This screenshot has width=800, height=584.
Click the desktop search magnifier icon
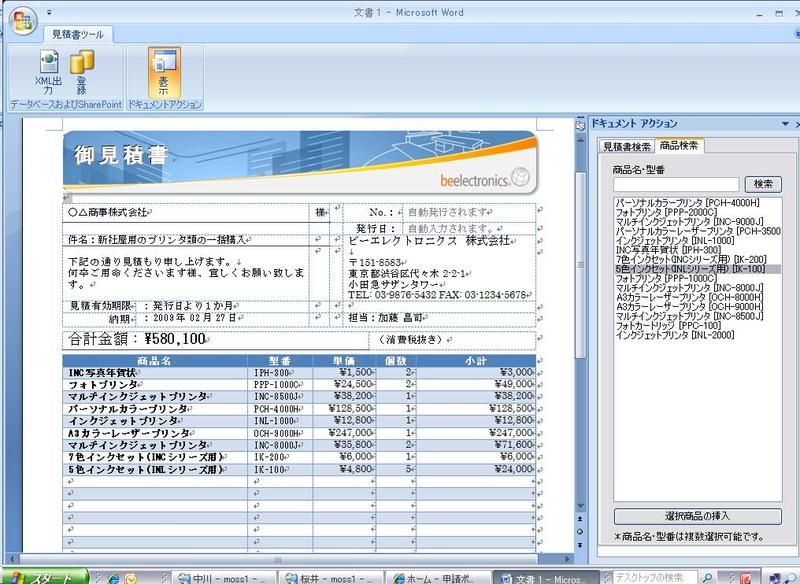pyautogui.click(x=707, y=577)
